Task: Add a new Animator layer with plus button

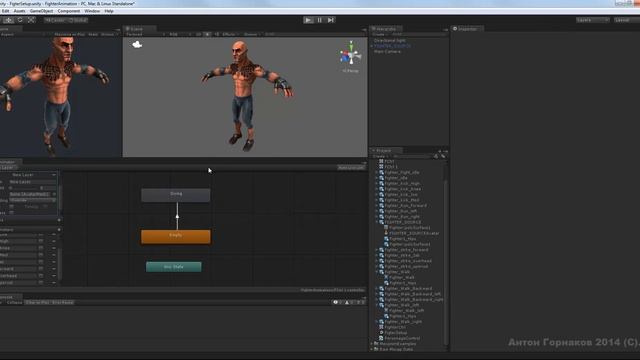Action: (59, 220)
